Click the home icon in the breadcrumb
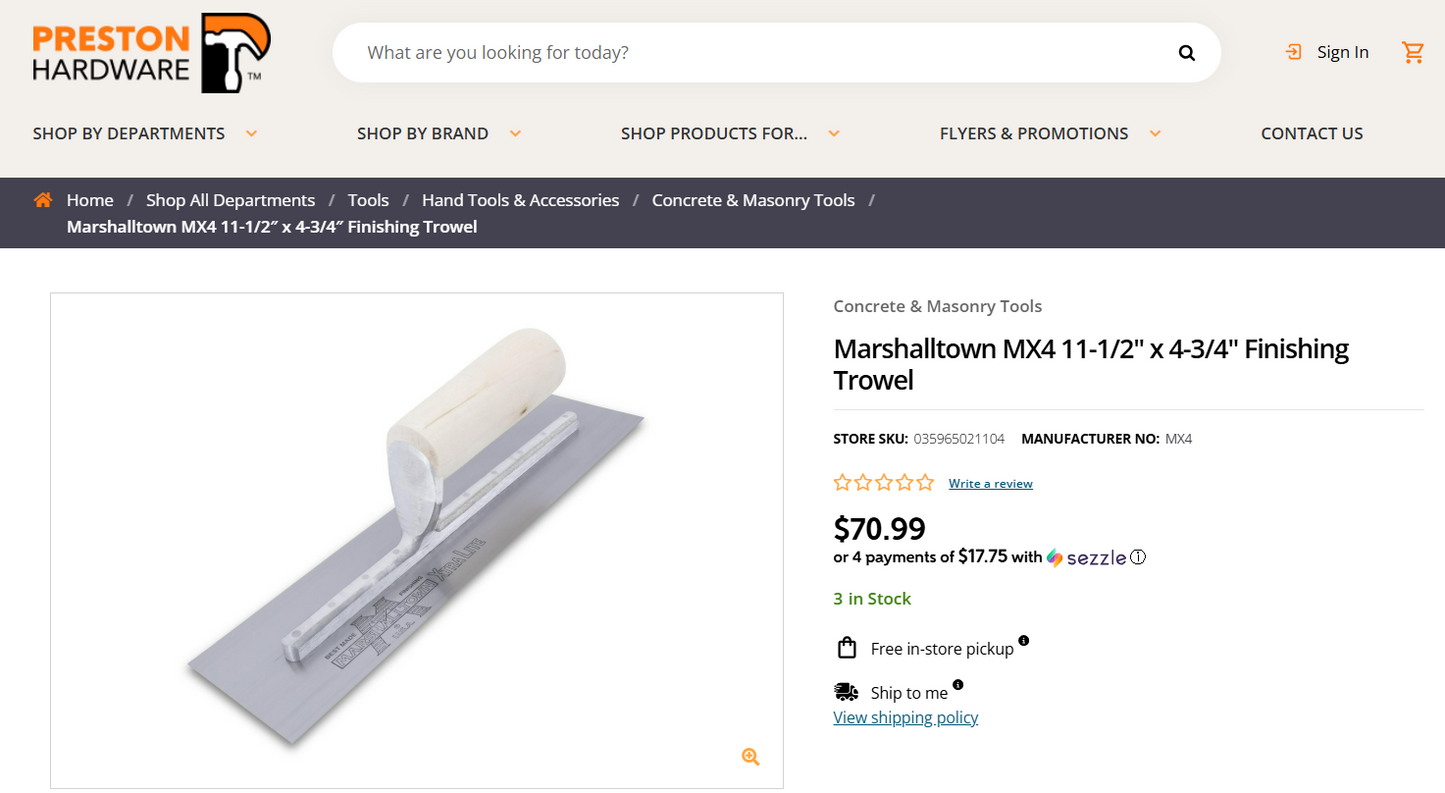This screenshot has height=793, width=1445. click(42, 199)
